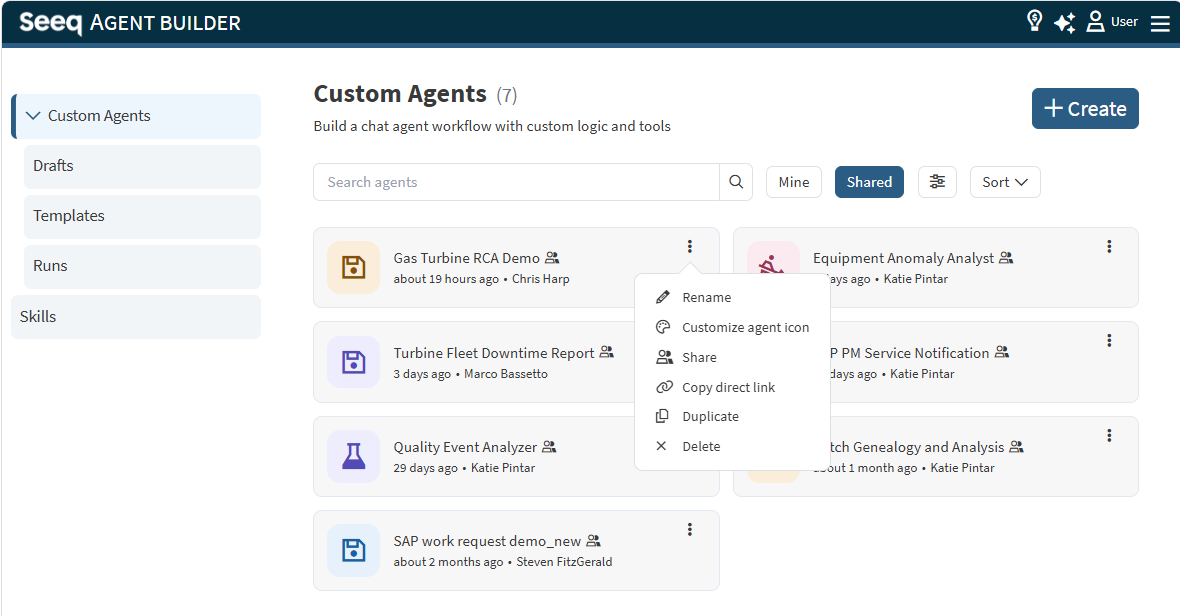Toggle the Shared filter

coord(869,182)
